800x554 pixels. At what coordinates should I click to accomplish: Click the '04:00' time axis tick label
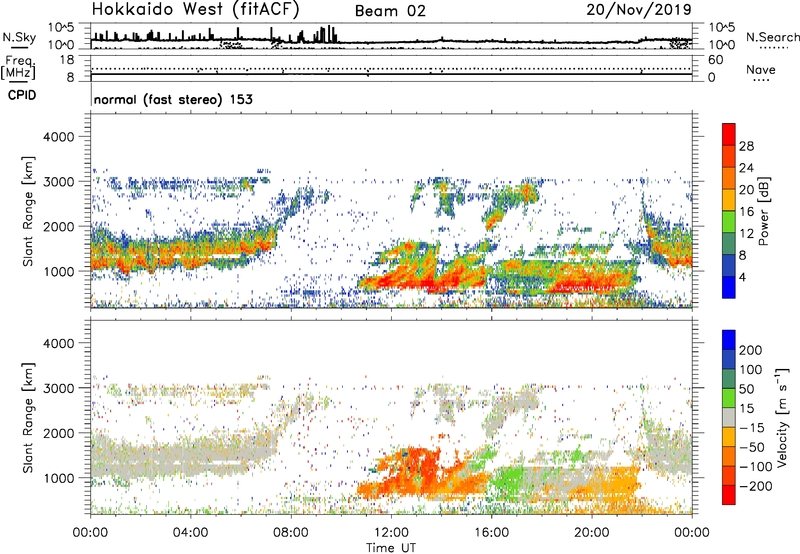190,533
